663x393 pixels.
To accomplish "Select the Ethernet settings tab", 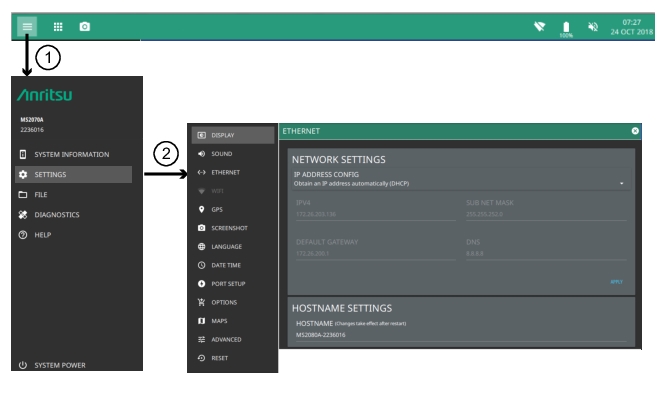I will 233,172.
